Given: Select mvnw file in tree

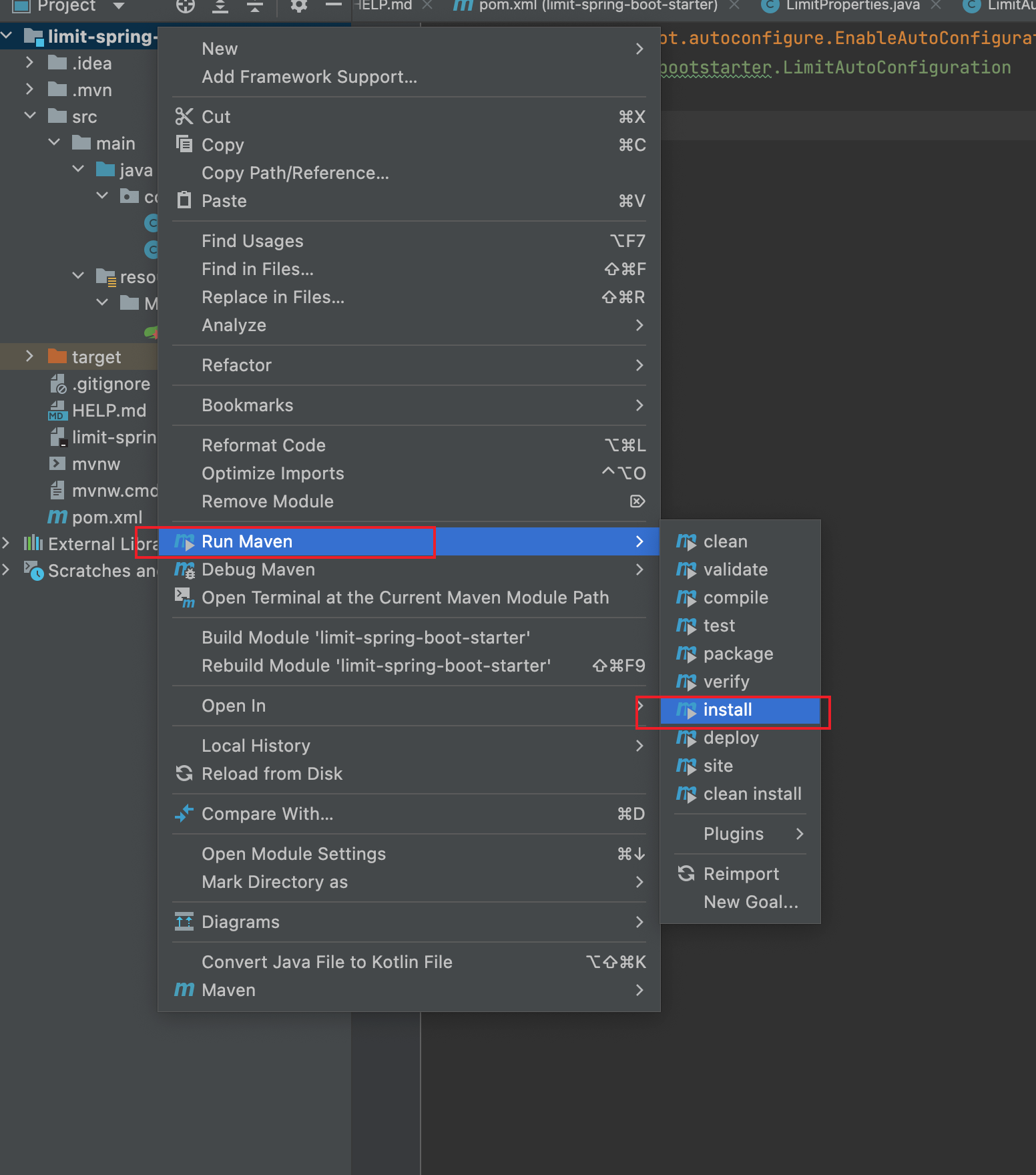Looking at the screenshot, I should 85,463.
